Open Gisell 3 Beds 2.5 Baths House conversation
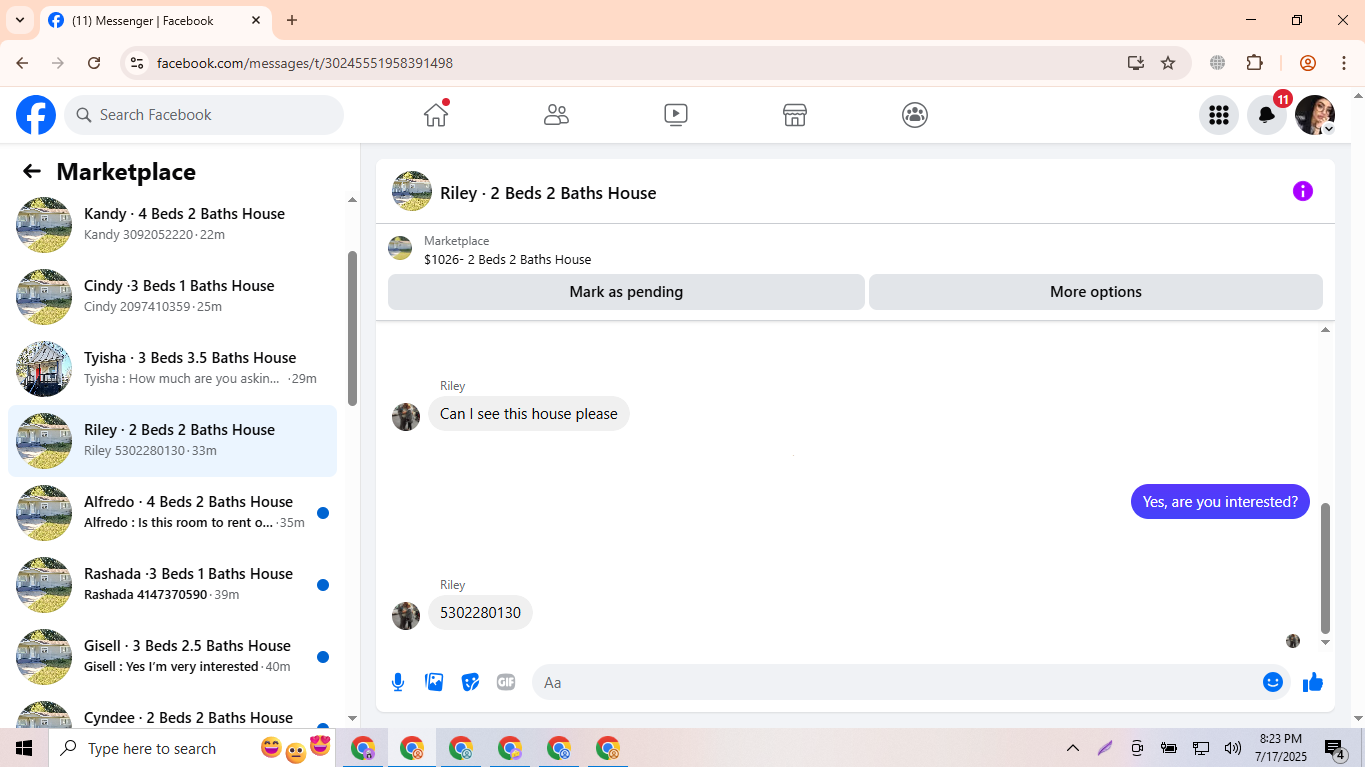 click(x=172, y=657)
